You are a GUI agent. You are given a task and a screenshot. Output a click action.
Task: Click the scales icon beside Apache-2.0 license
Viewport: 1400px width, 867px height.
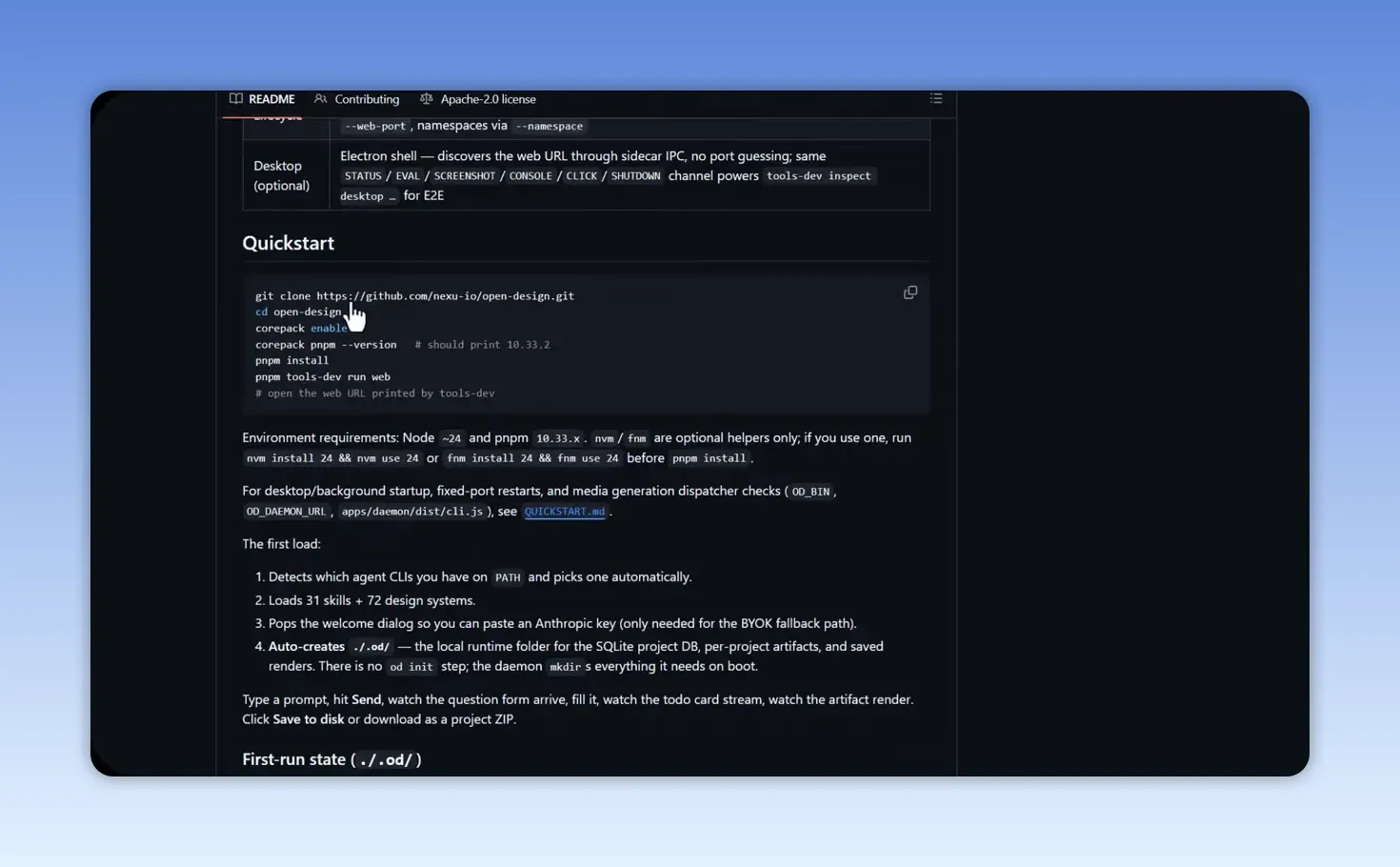427,99
